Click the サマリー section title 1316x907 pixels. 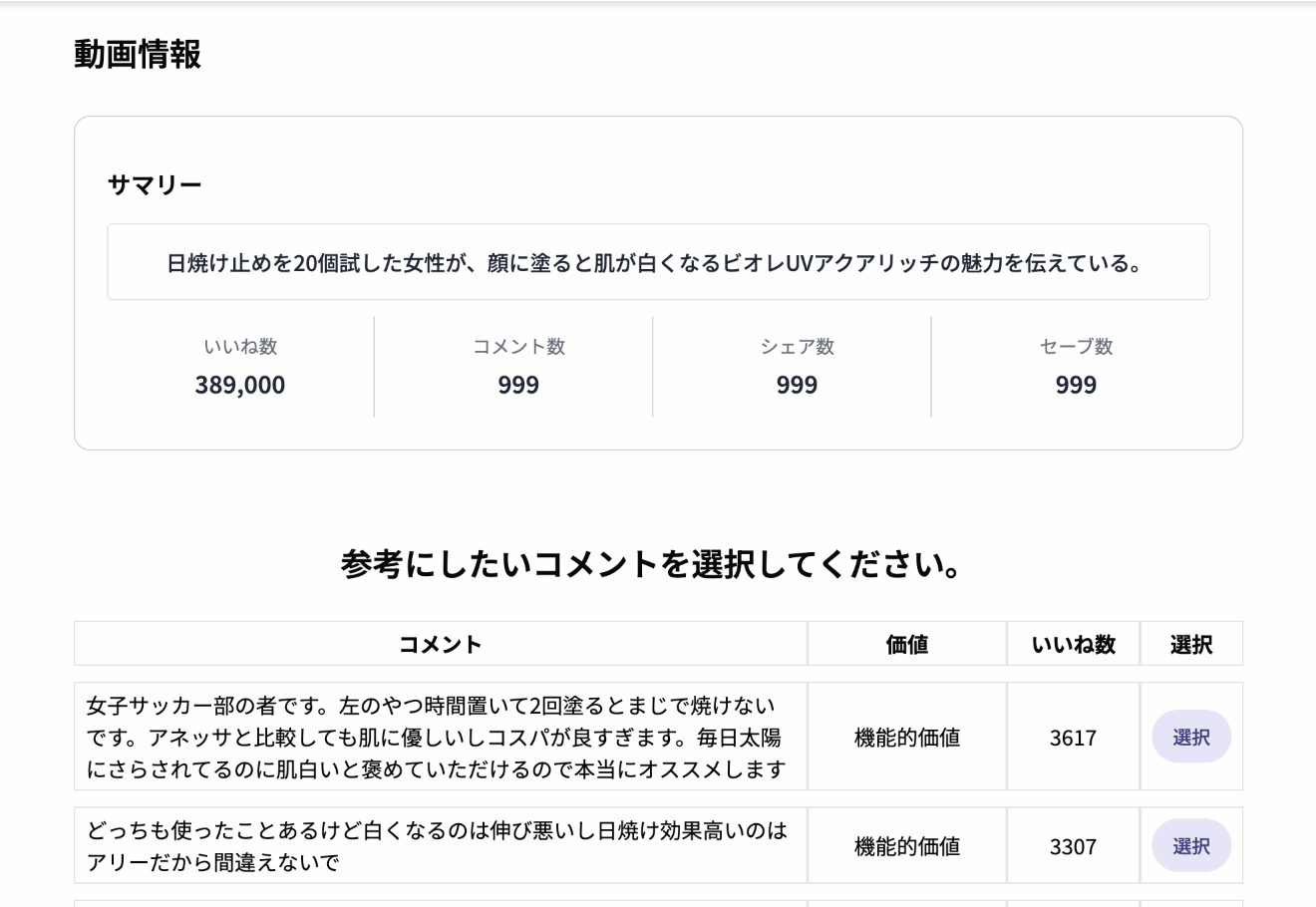point(155,185)
